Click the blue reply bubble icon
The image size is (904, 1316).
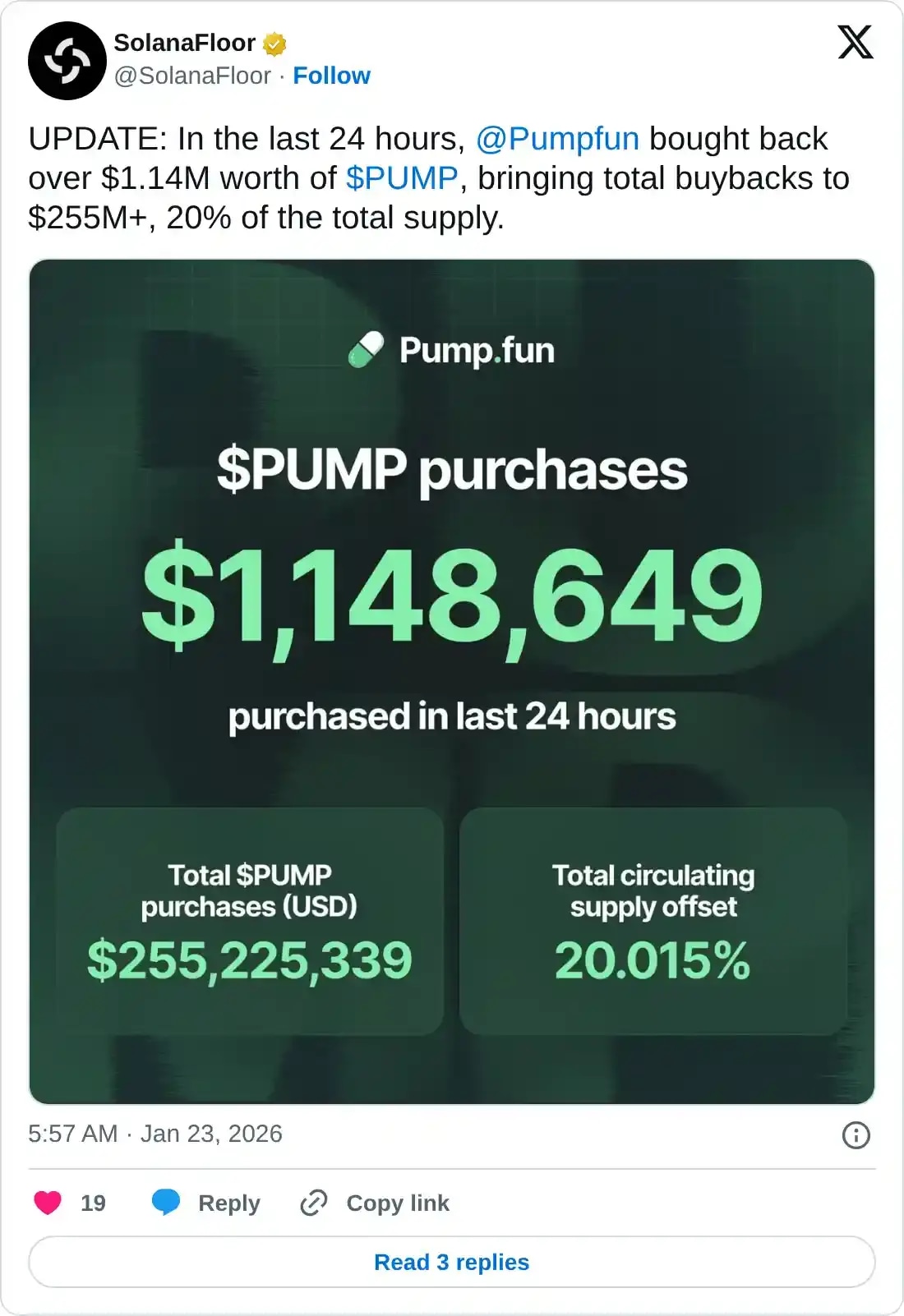pos(167,1203)
